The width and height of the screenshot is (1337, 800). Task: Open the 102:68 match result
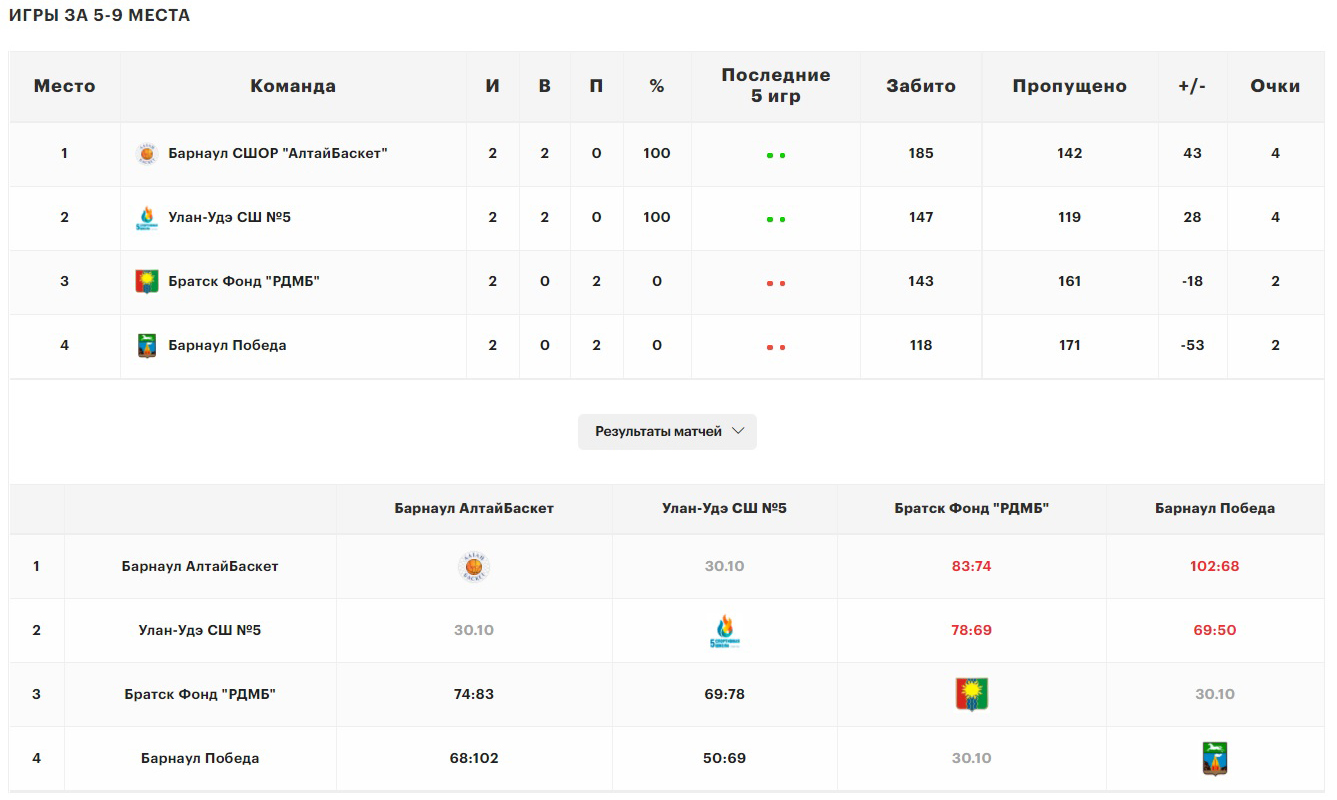[x=1215, y=566]
